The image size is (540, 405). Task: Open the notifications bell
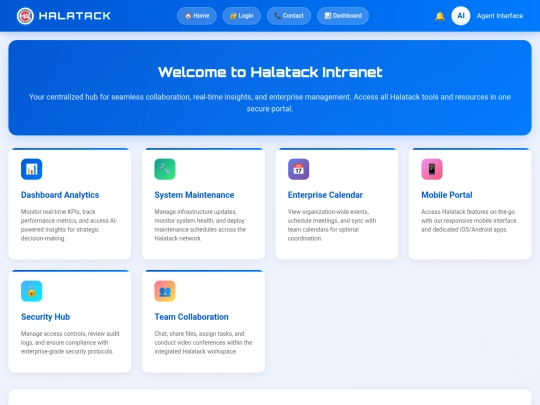440,16
